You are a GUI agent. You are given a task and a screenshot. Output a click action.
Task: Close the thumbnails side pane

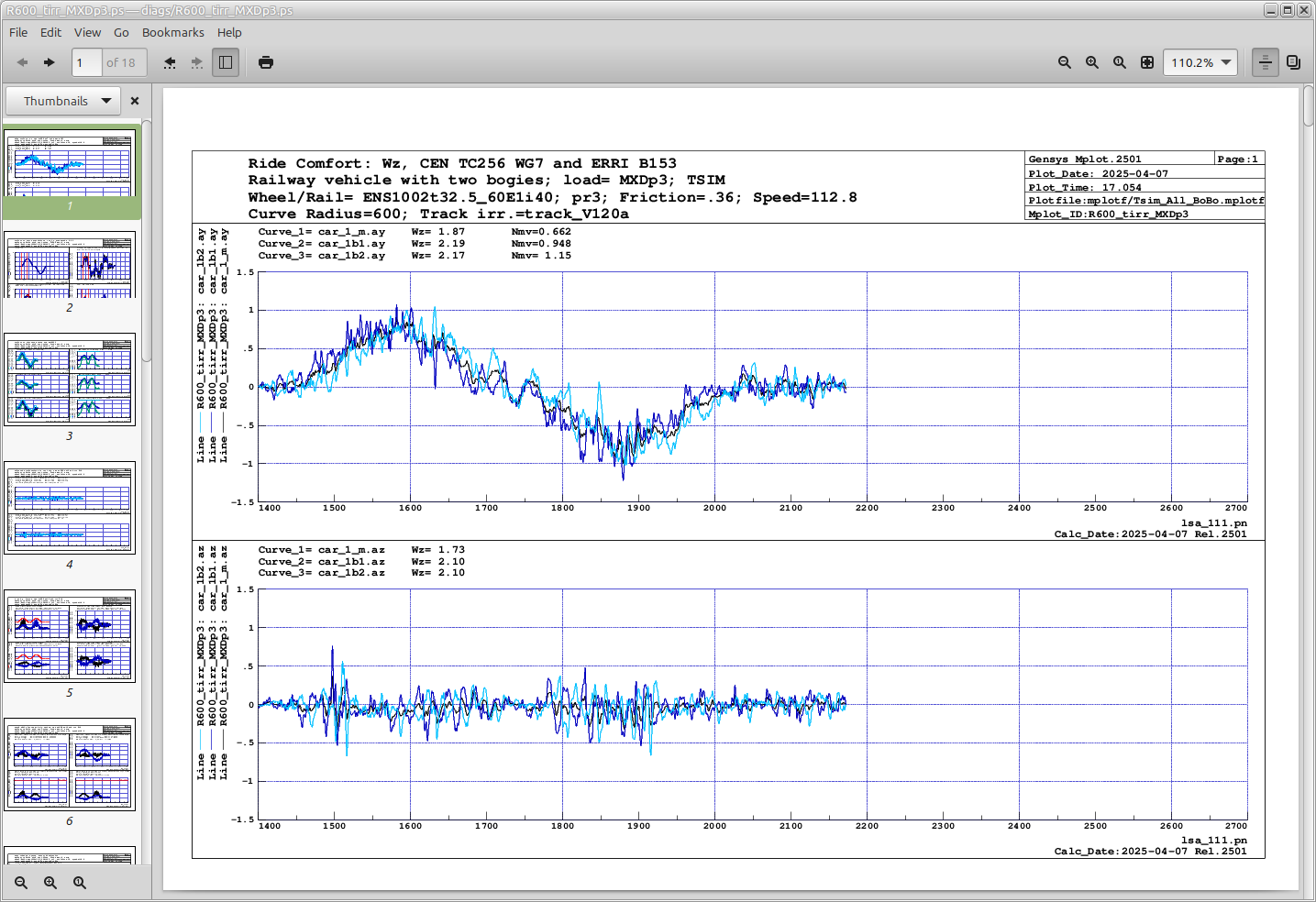135,101
